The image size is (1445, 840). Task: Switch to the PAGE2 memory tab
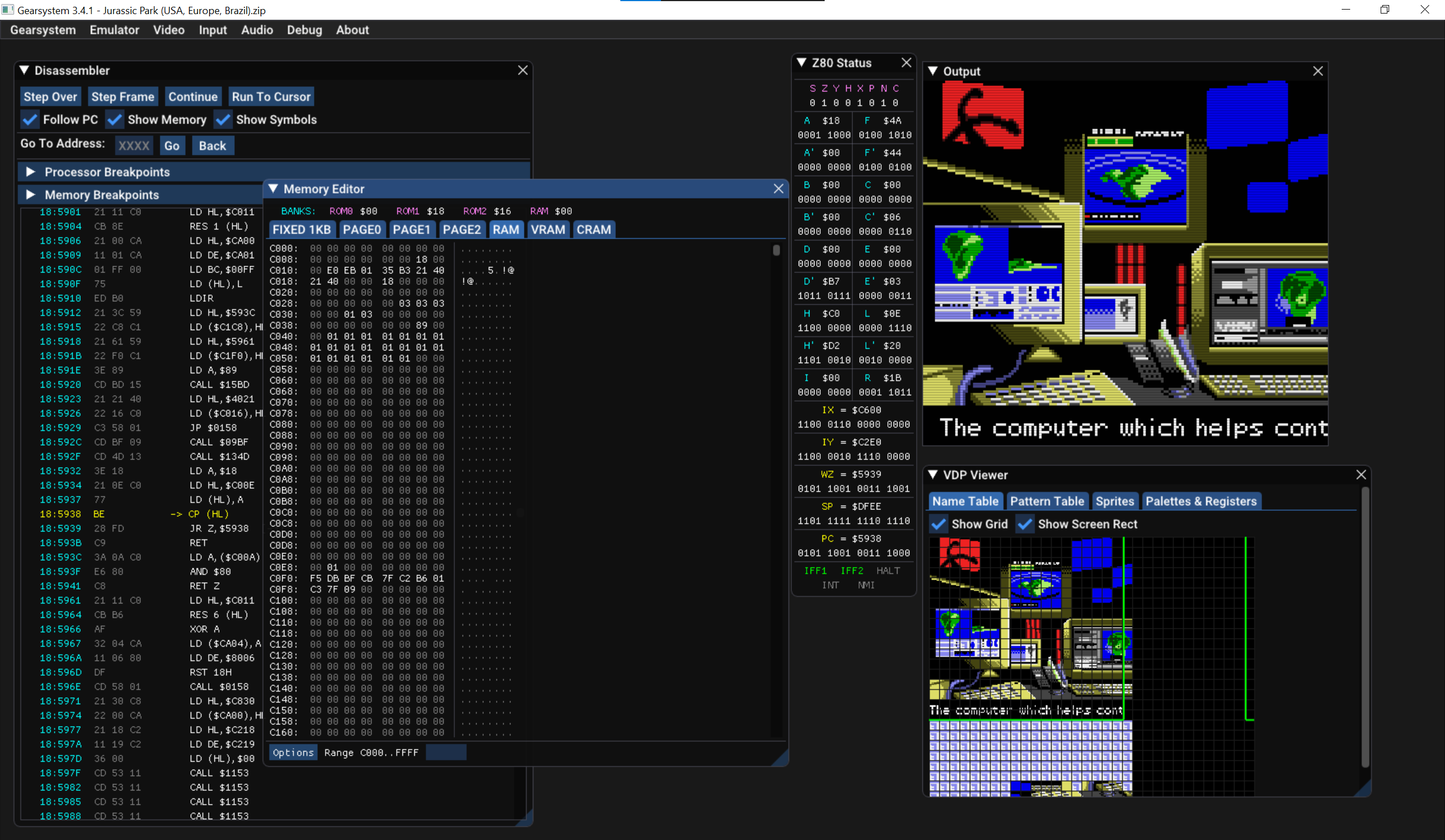tap(462, 229)
